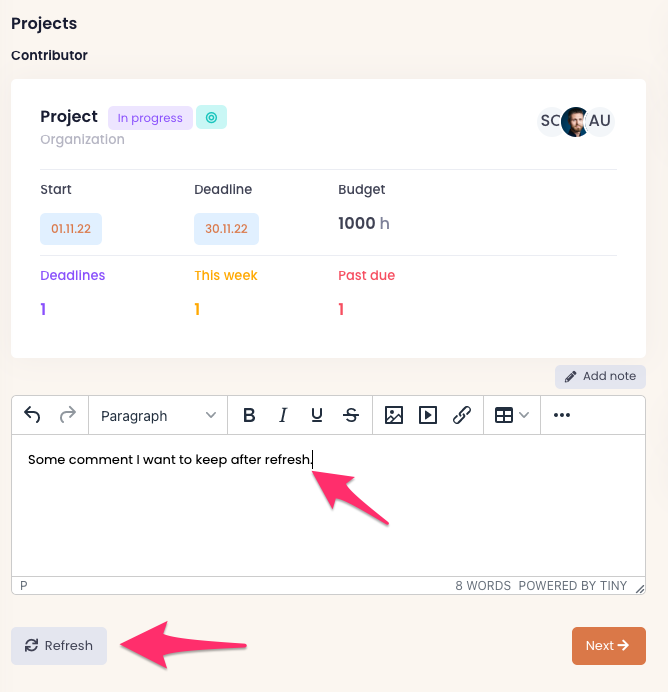The image size is (668, 692).
Task: Toggle bold formatting
Action: 250,415
